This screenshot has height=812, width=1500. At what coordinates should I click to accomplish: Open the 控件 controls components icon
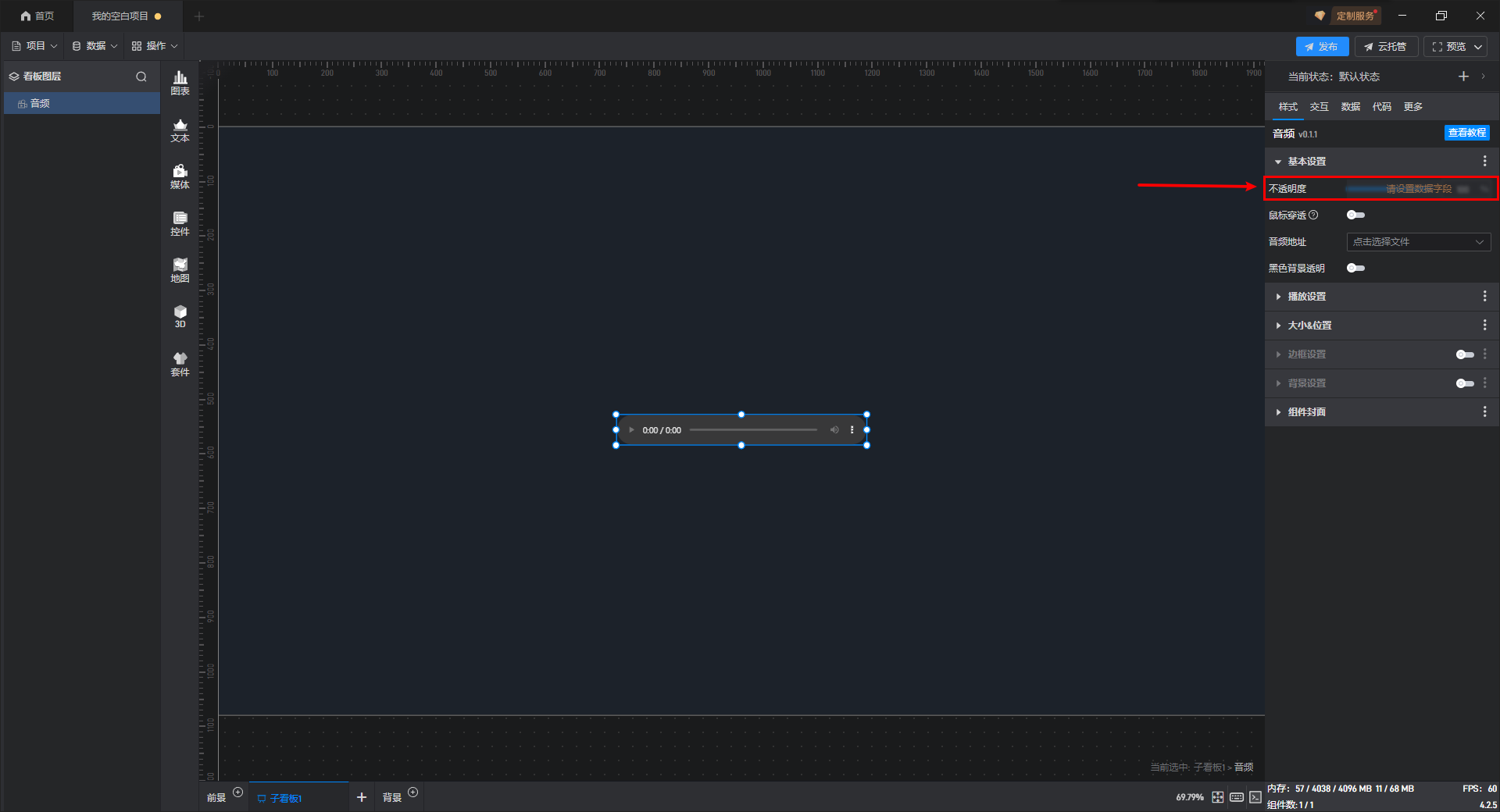(x=180, y=223)
